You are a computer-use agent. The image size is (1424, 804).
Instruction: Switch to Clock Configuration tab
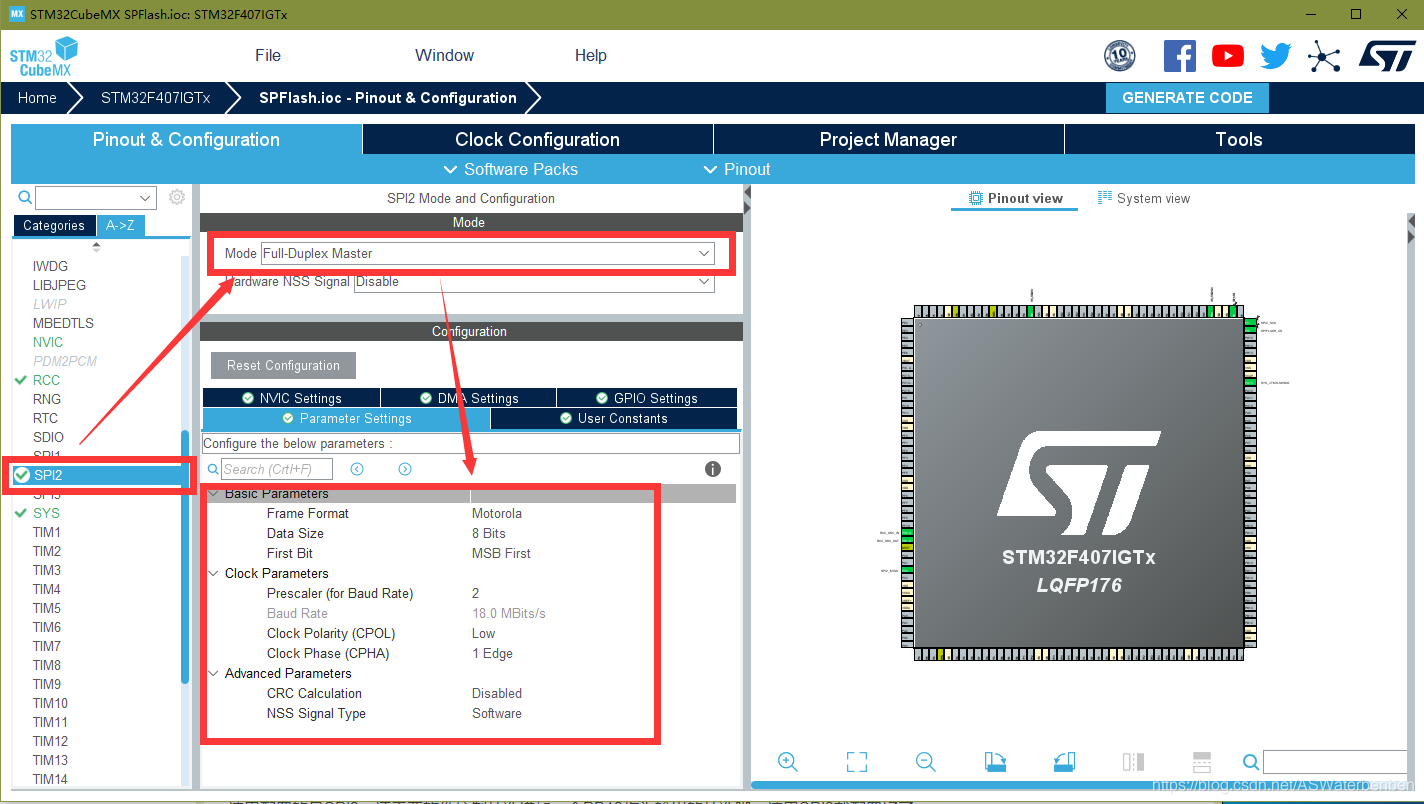point(538,140)
